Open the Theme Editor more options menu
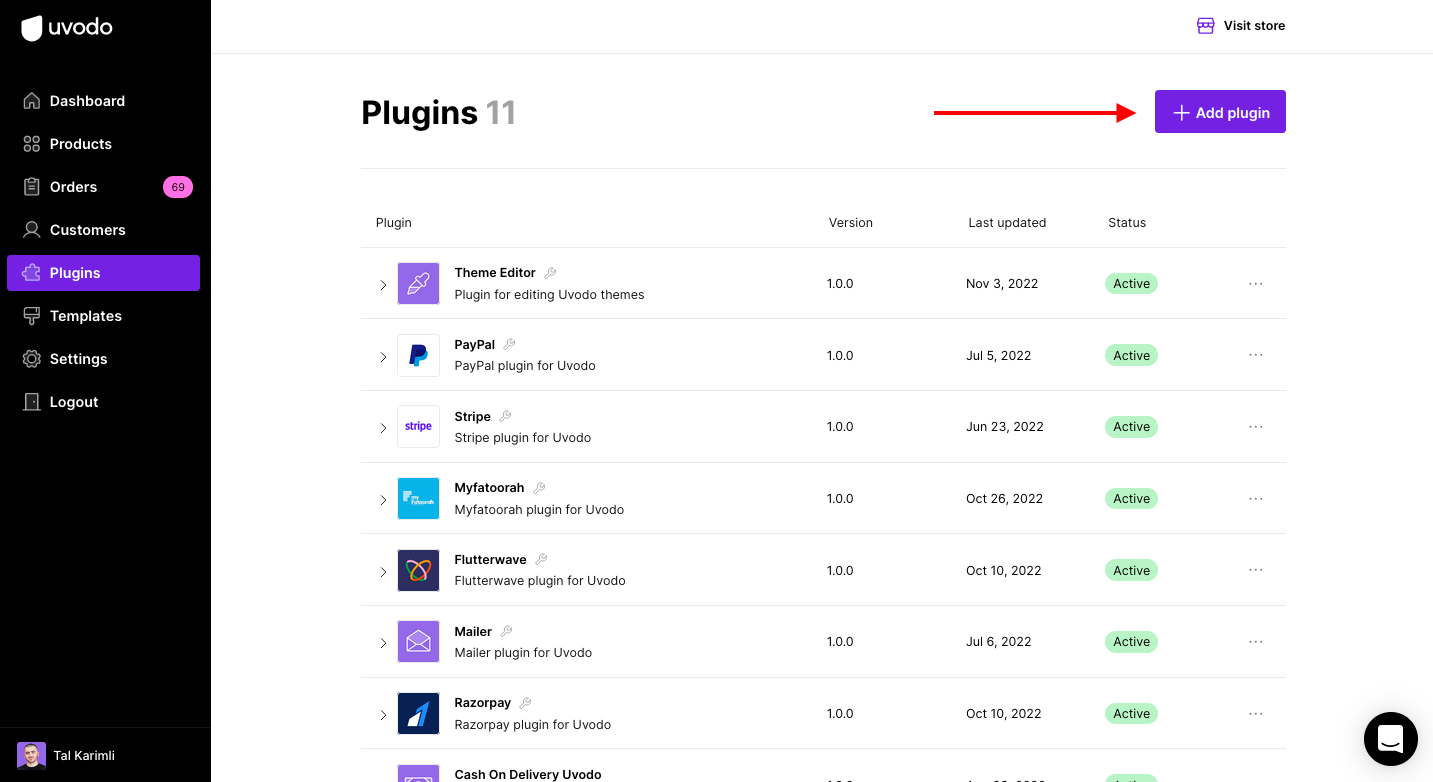Viewport: 1433px width, 782px height. [x=1256, y=283]
